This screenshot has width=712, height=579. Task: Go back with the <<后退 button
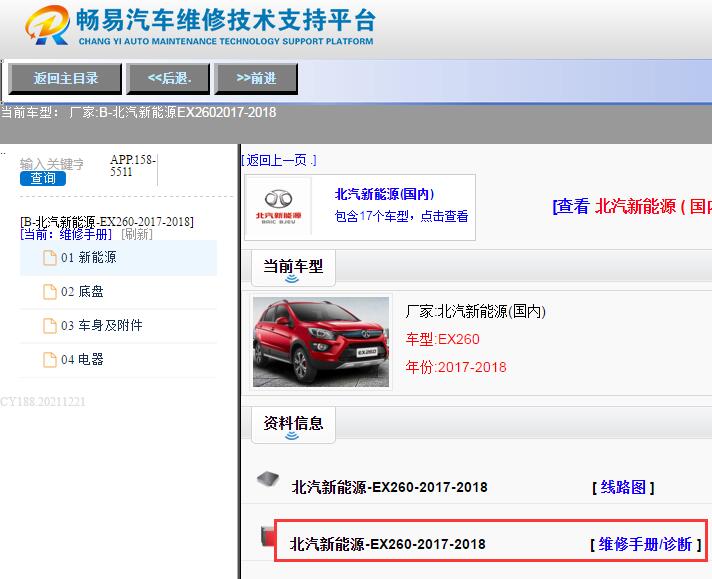(x=169, y=78)
